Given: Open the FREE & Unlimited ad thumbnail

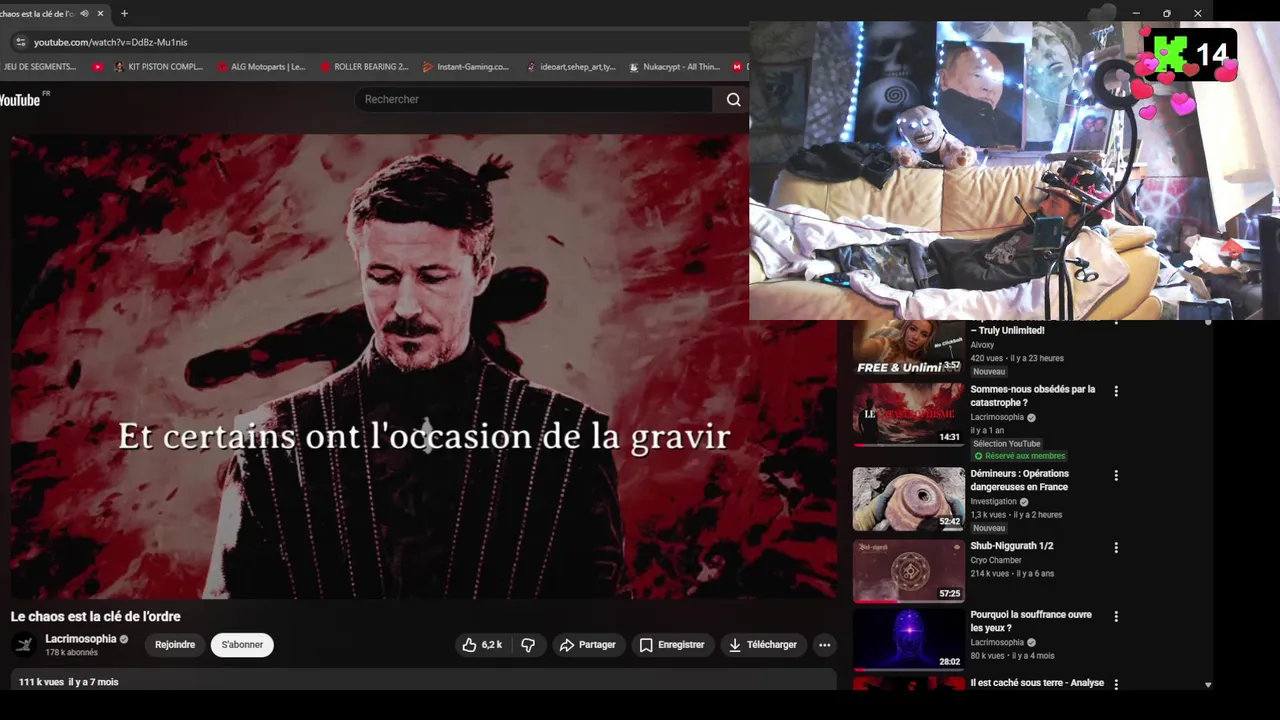Looking at the screenshot, I should 908,347.
